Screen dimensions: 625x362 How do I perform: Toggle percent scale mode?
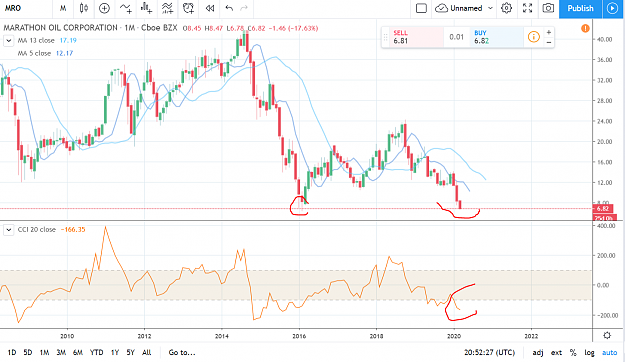point(573,352)
